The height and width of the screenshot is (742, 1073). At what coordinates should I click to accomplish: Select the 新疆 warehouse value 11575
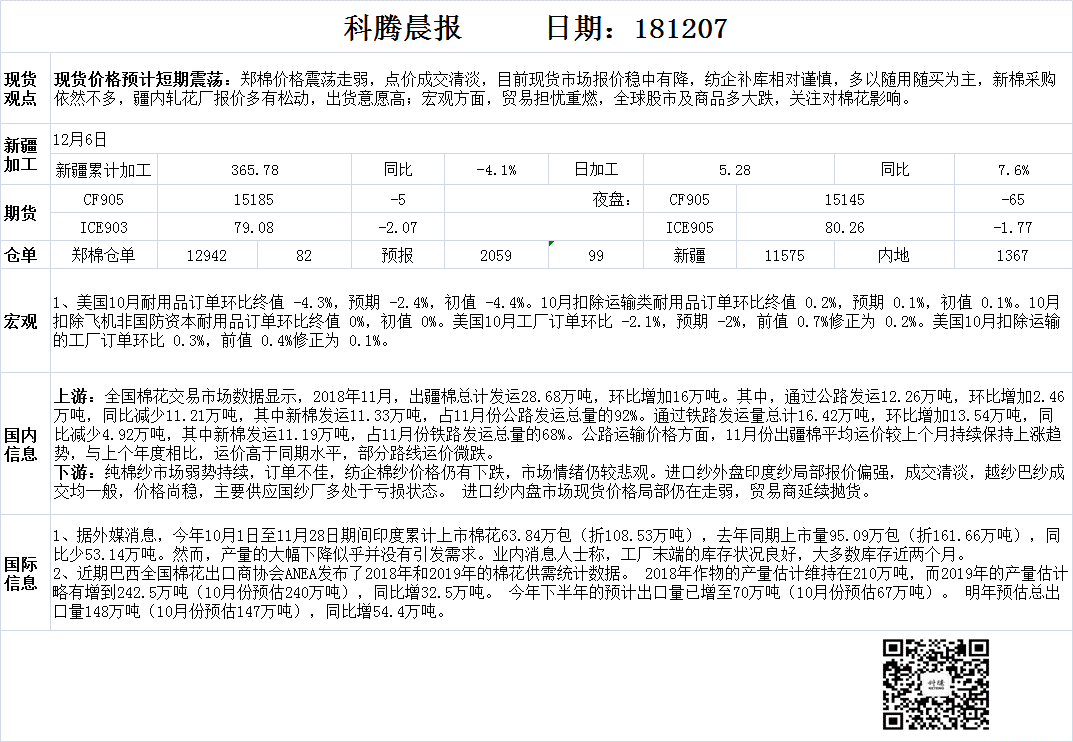click(x=784, y=255)
